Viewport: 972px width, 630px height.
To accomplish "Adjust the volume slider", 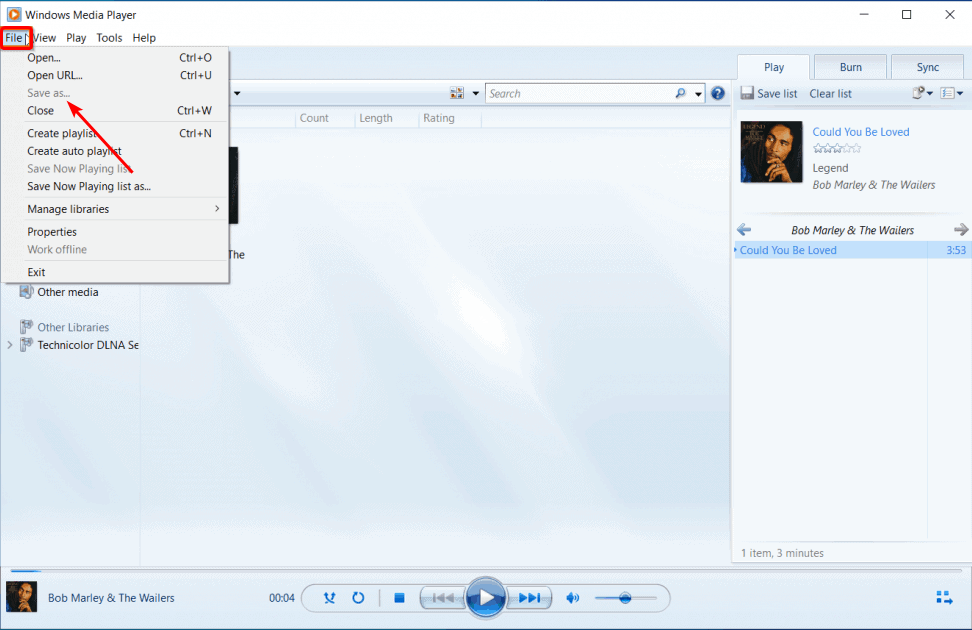I will click(x=625, y=598).
